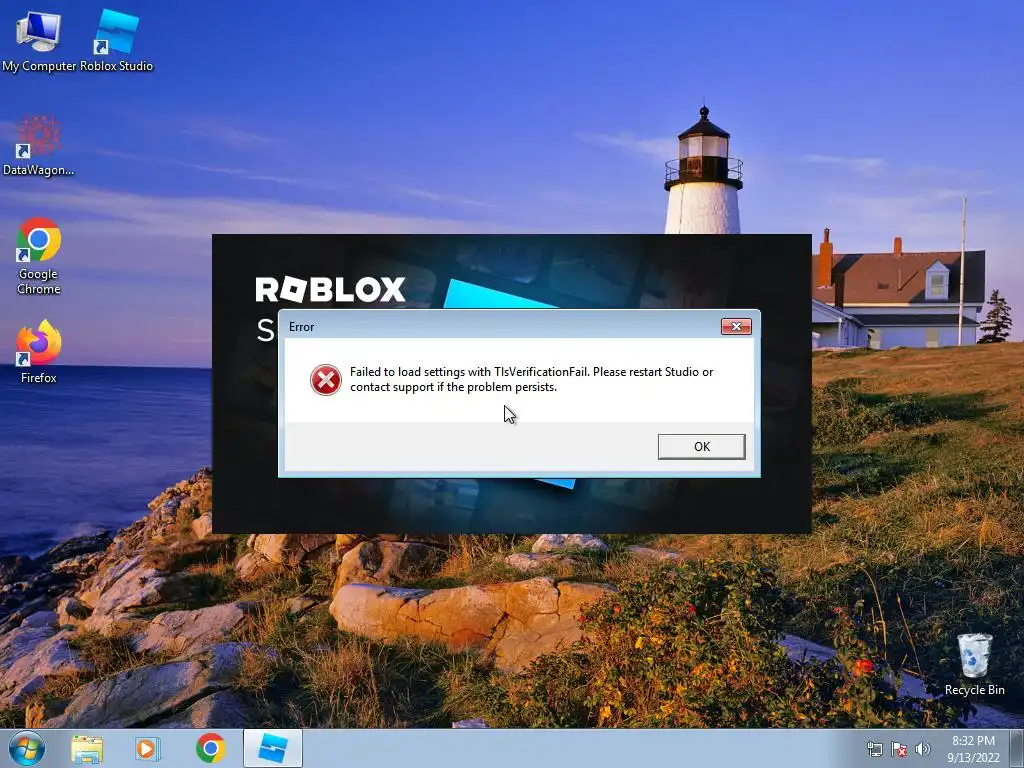Screen dimensions: 1024x768
Task: Select the DataWagon desktop shortcut
Action: click(39, 145)
